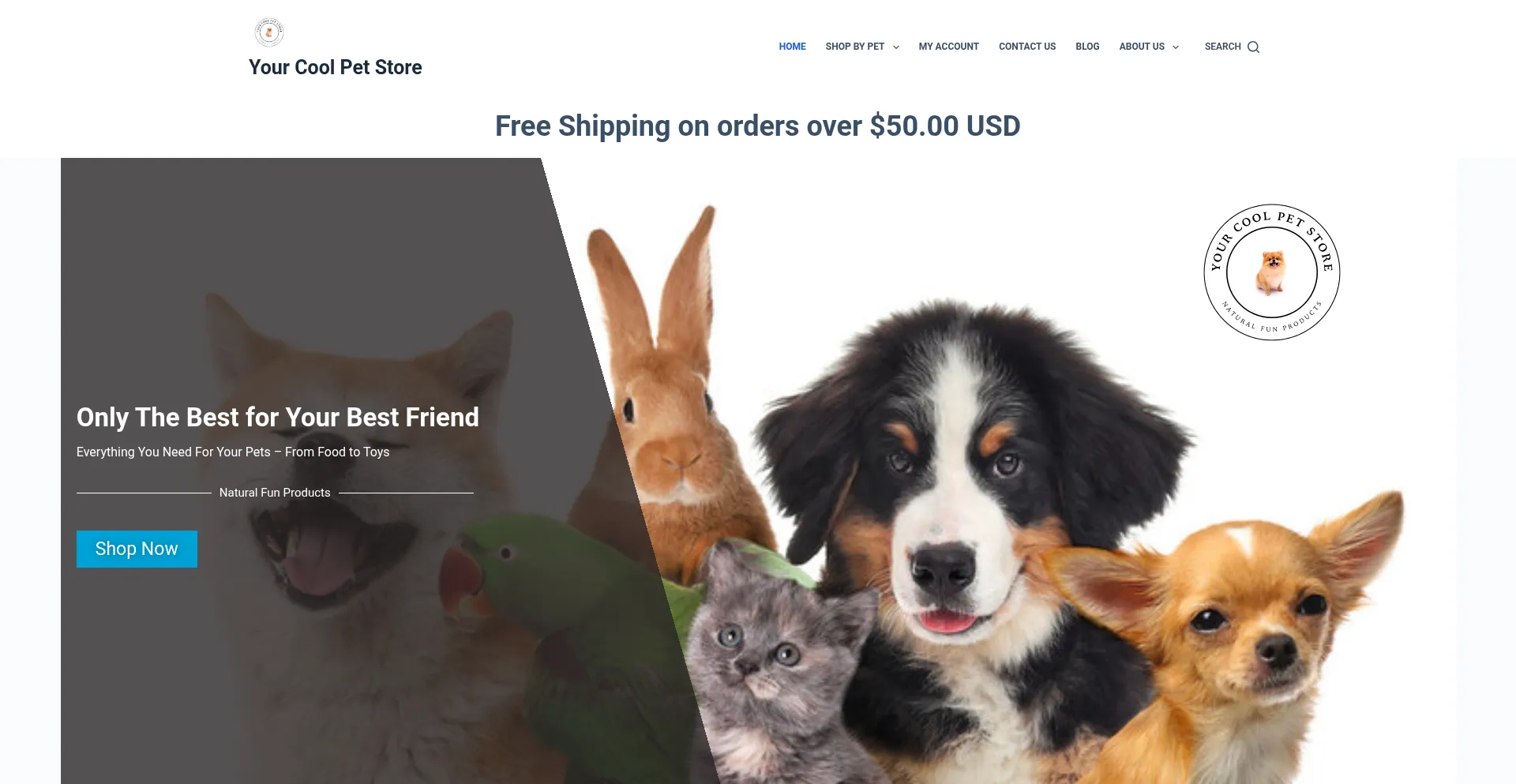Open the Contact Us page
Viewport: 1516px width, 784px height.
tap(1026, 47)
